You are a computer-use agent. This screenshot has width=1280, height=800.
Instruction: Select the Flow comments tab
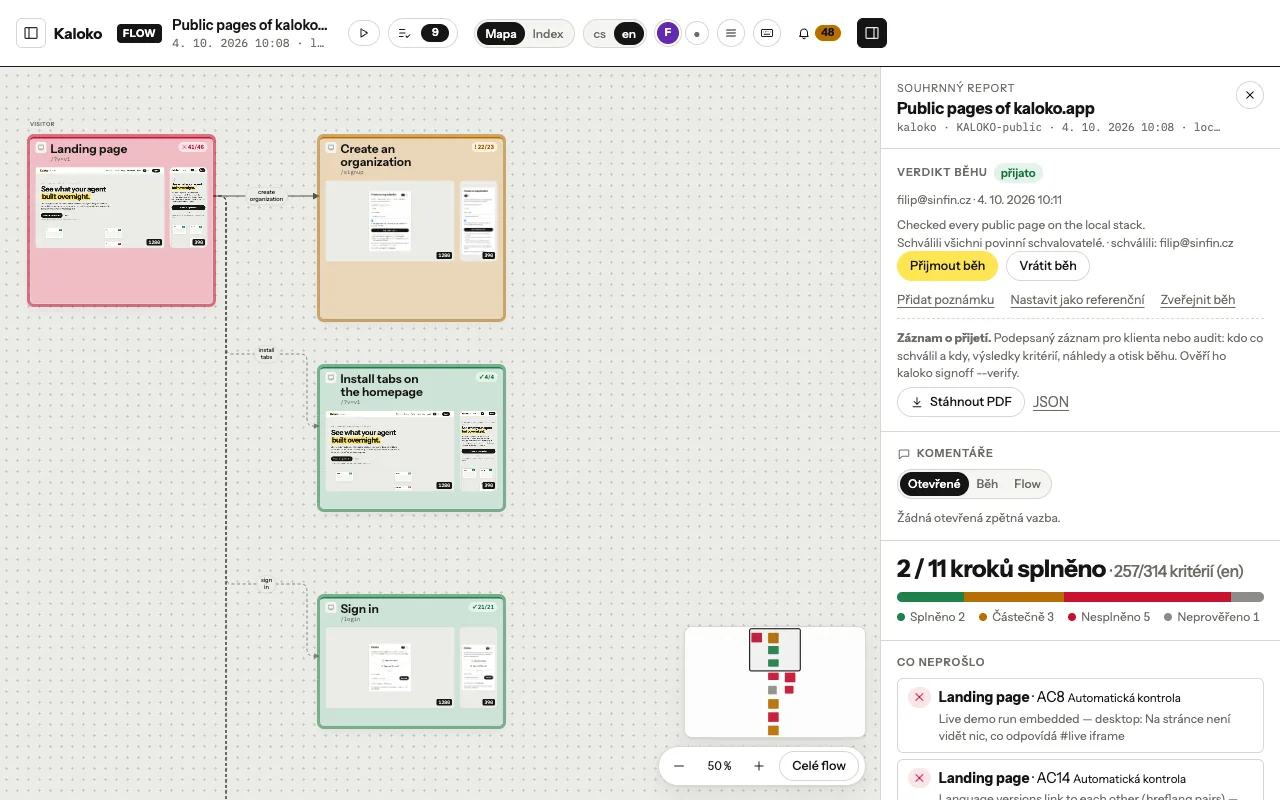tap(1027, 484)
